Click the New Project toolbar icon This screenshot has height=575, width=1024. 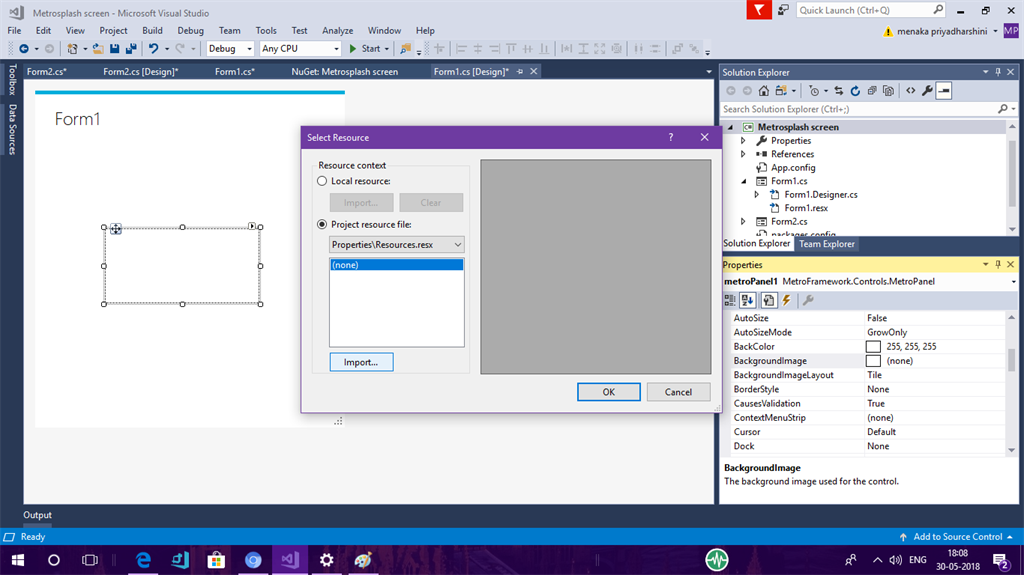coord(72,48)
